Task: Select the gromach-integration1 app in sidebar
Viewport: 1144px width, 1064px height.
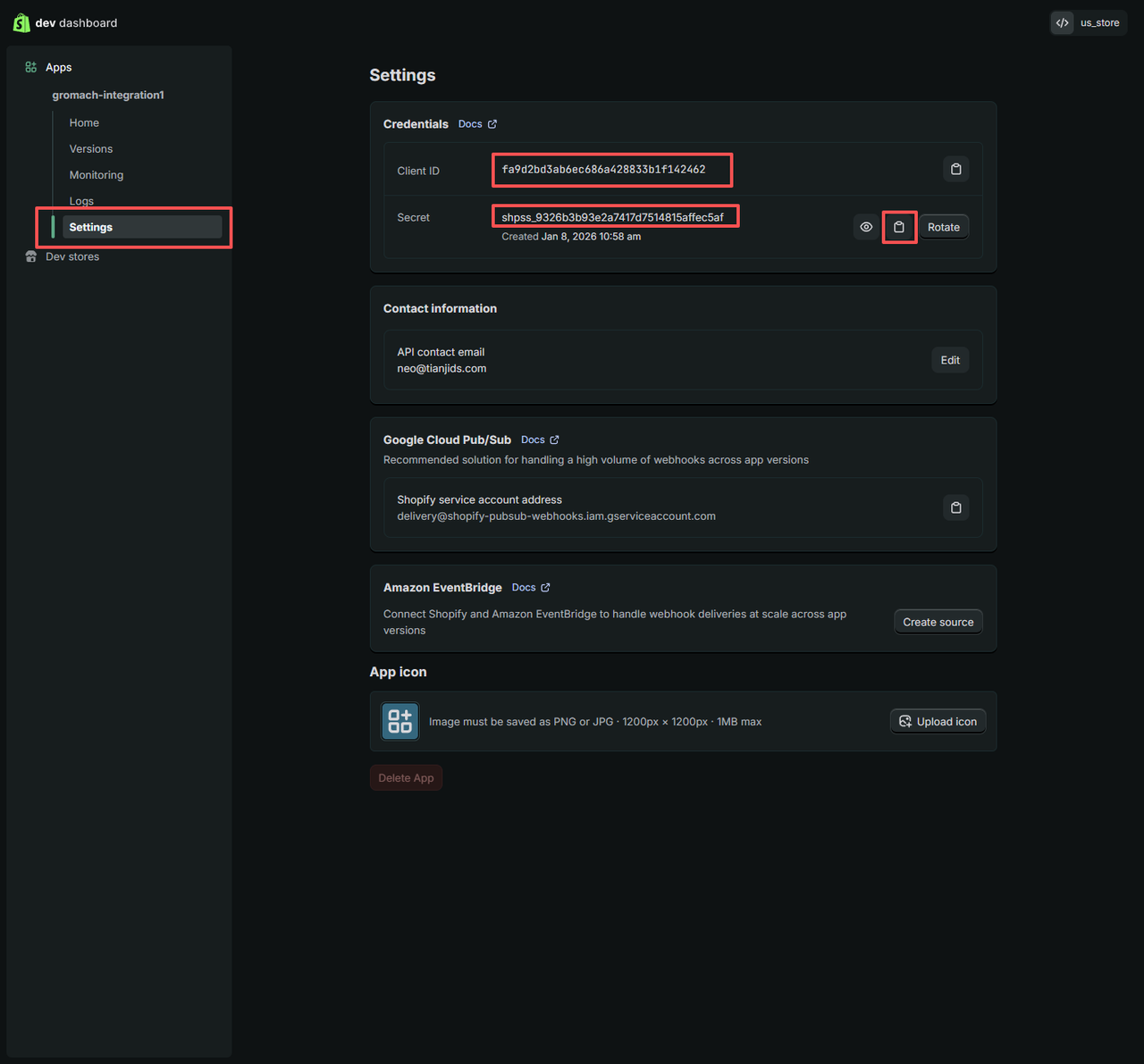Action: (108, 95)
